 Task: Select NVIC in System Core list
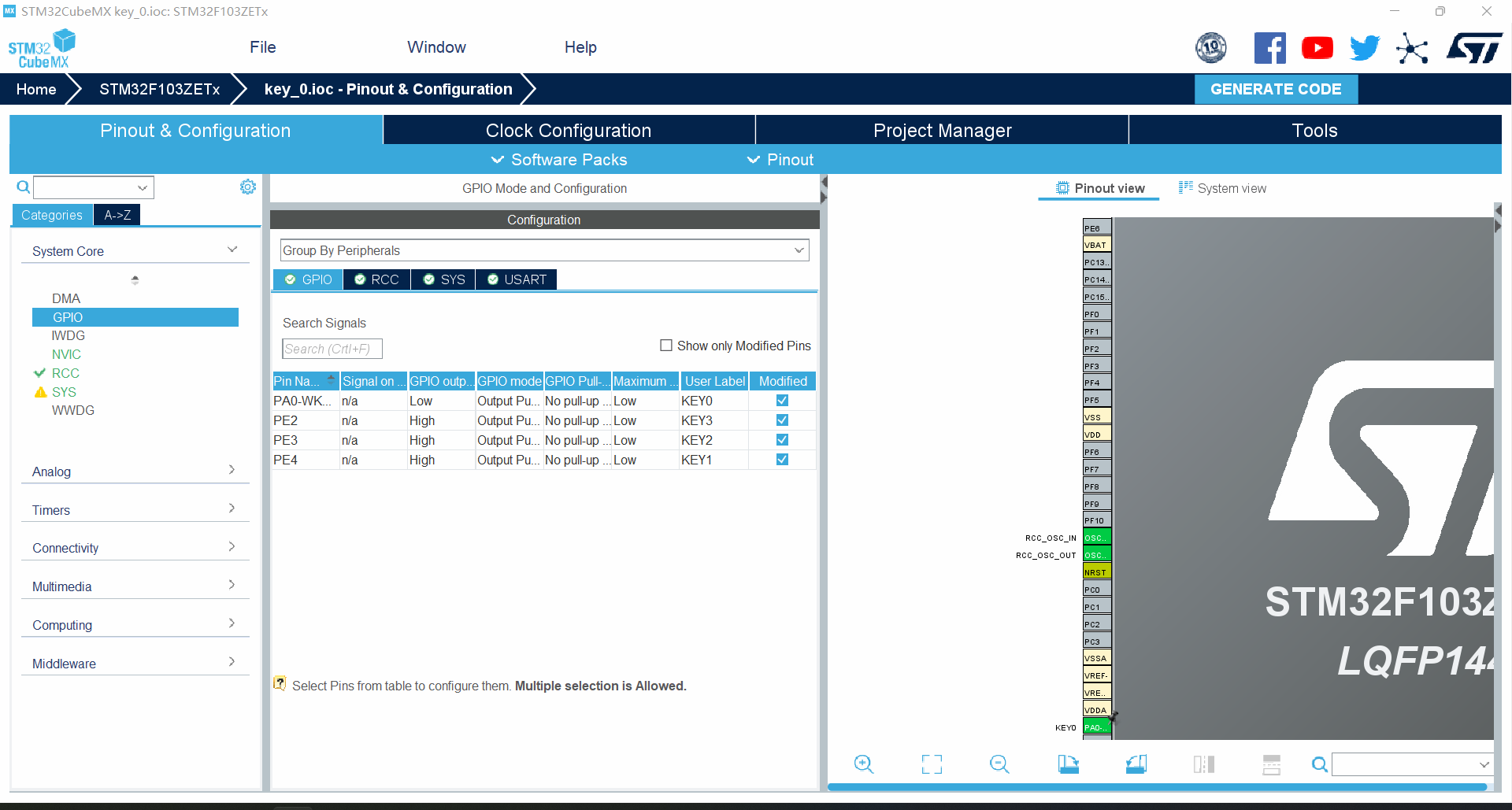click(x=66, y=354)
